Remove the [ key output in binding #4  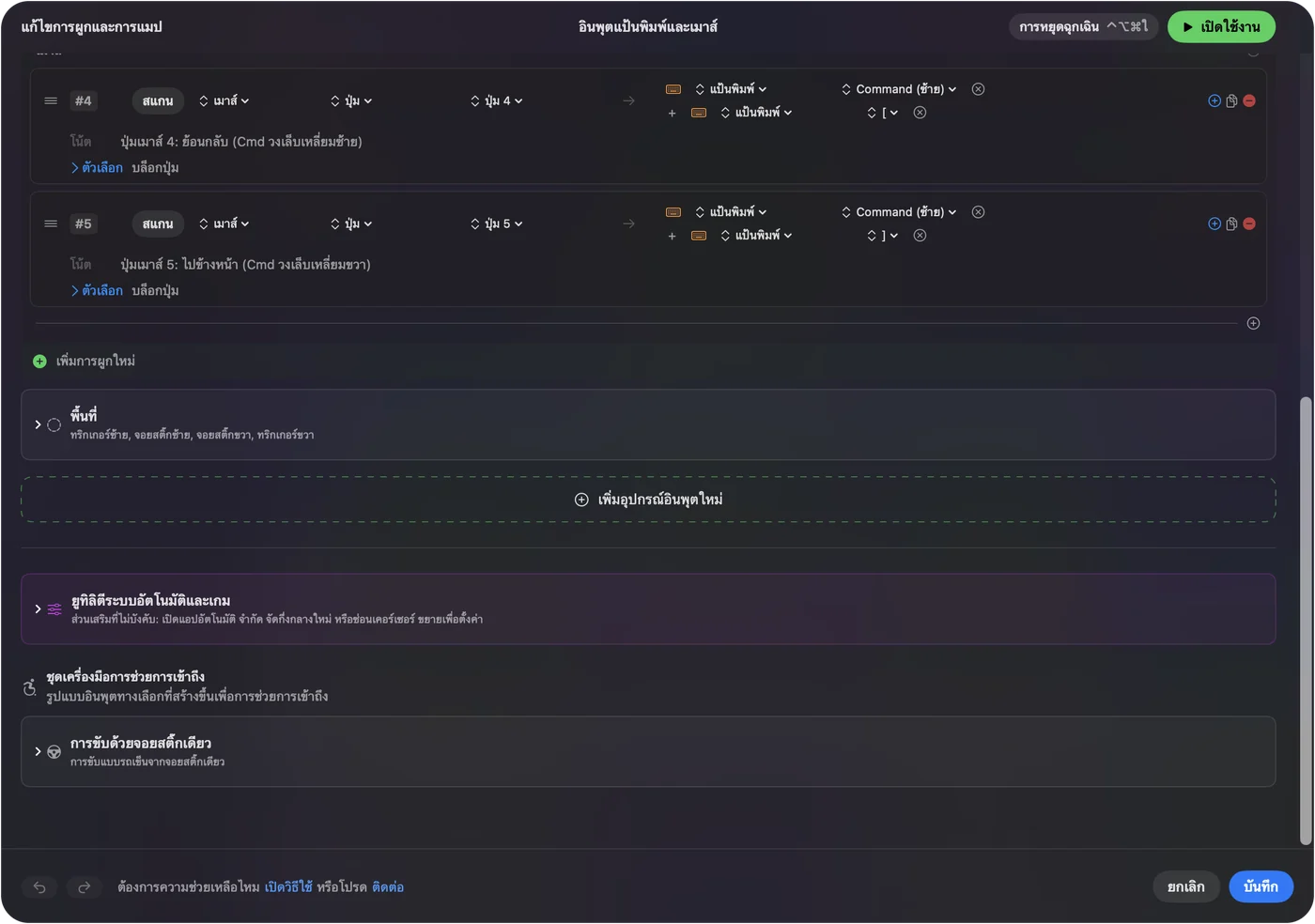pyautogui.click(x=920, y=113)
